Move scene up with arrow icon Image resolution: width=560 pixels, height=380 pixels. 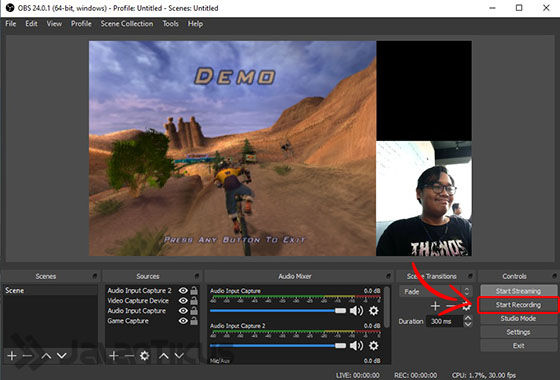[46, 356]
